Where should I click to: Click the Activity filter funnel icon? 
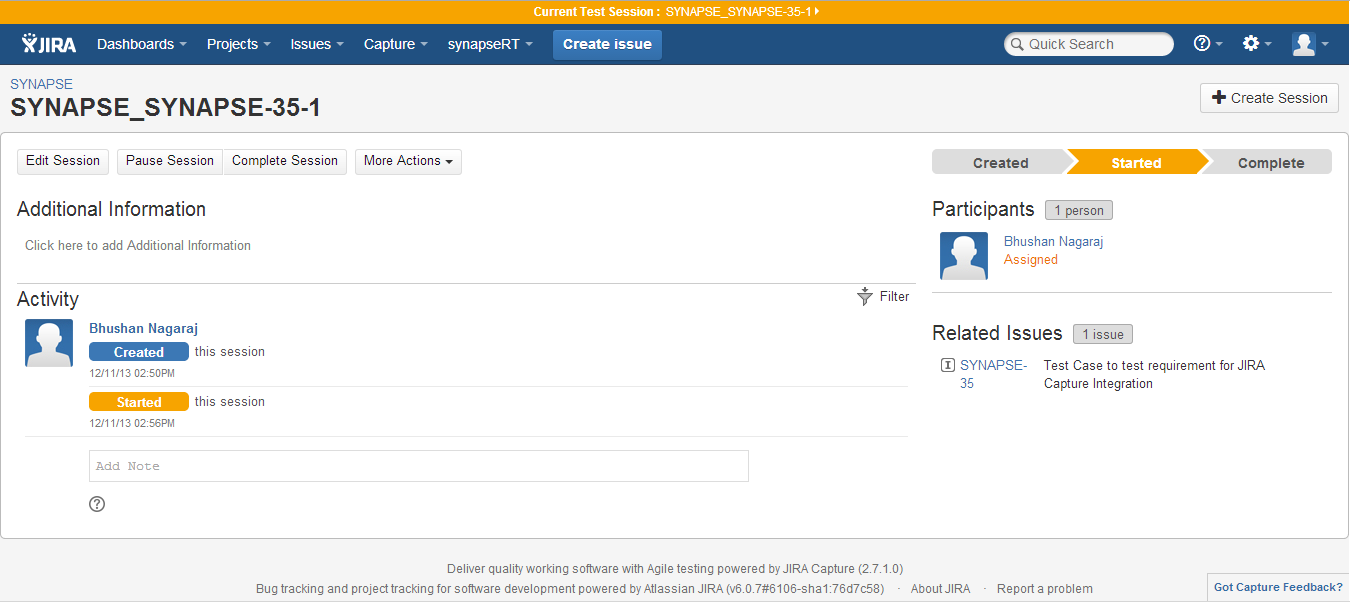865,296
